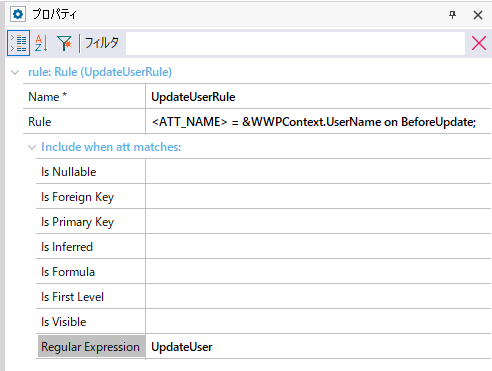Click the properties gear icon in title bar

click(x=18, y=14)
